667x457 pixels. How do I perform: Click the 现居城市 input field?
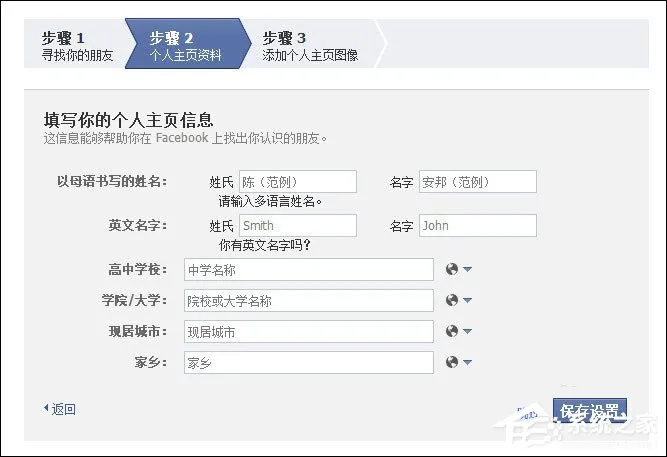pos(309,331)
